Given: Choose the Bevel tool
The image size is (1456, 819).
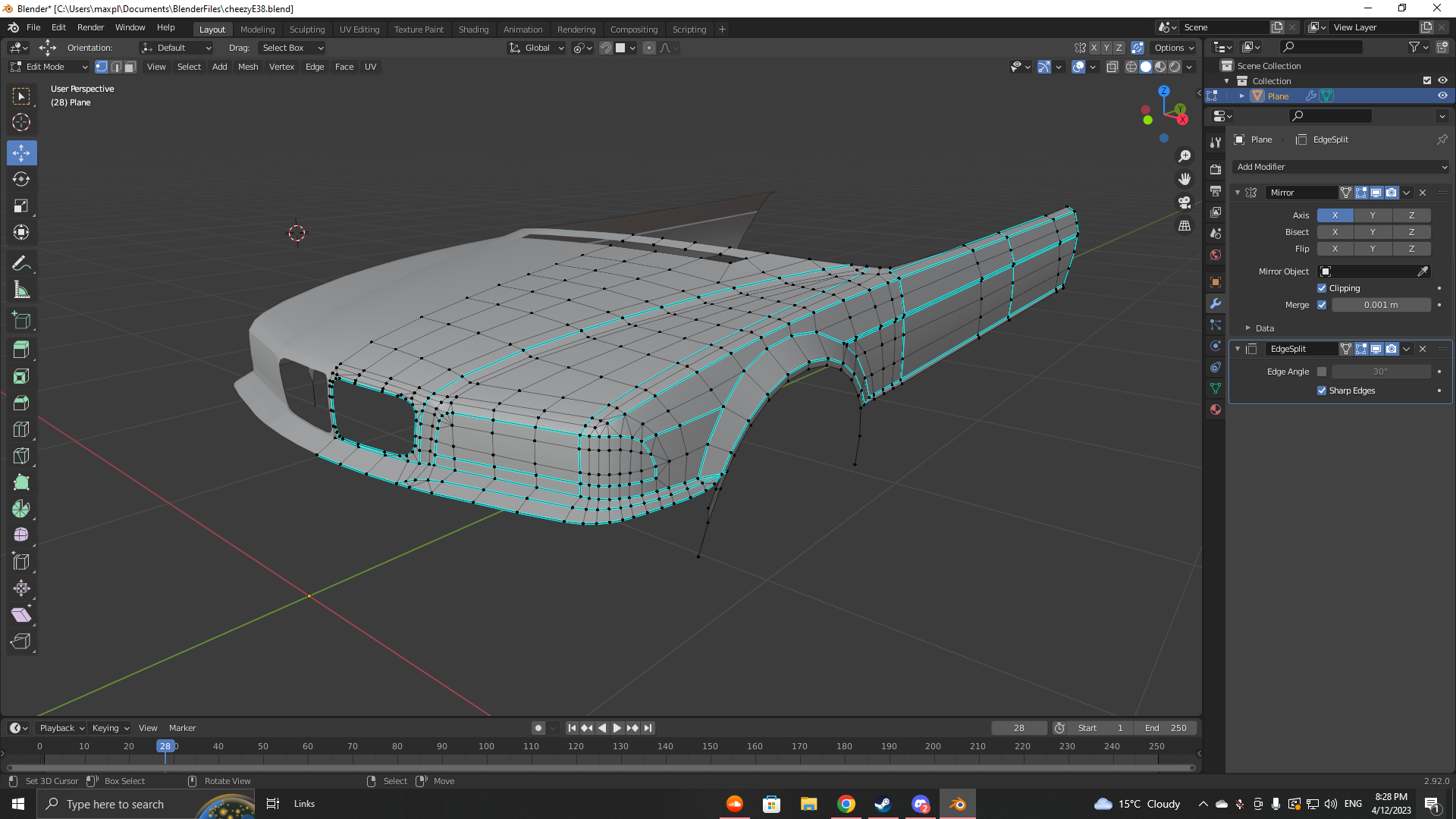Looking at the screenshot, I should coord(21,403).
